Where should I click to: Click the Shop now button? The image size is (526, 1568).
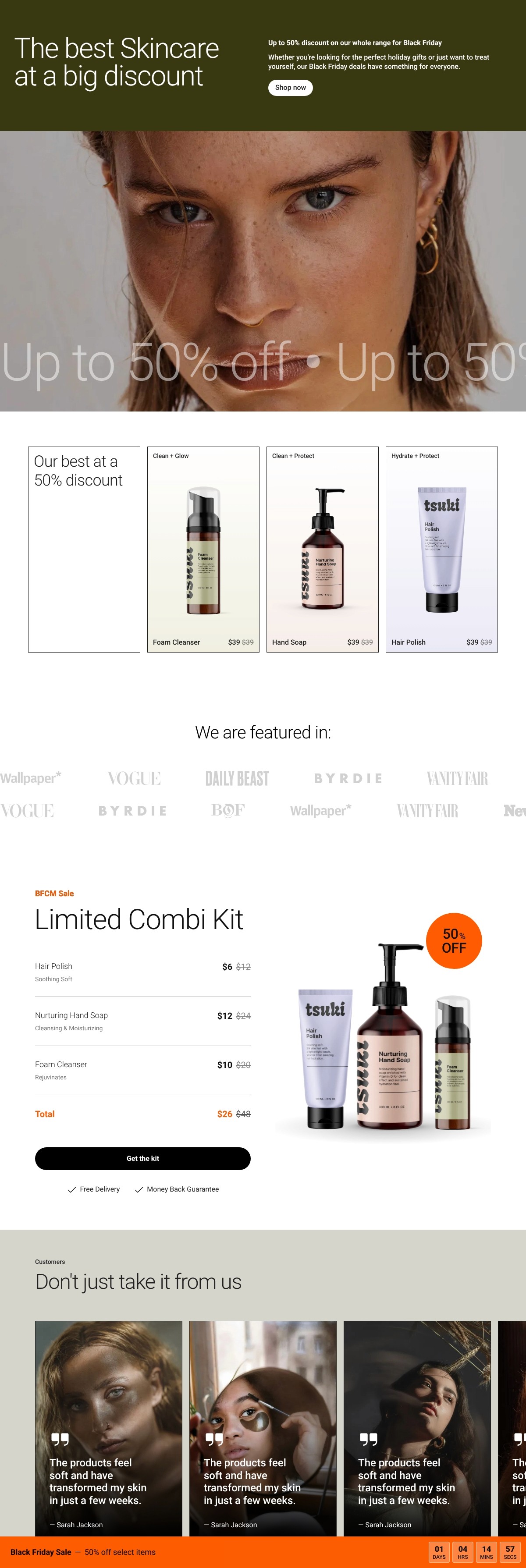290,88
